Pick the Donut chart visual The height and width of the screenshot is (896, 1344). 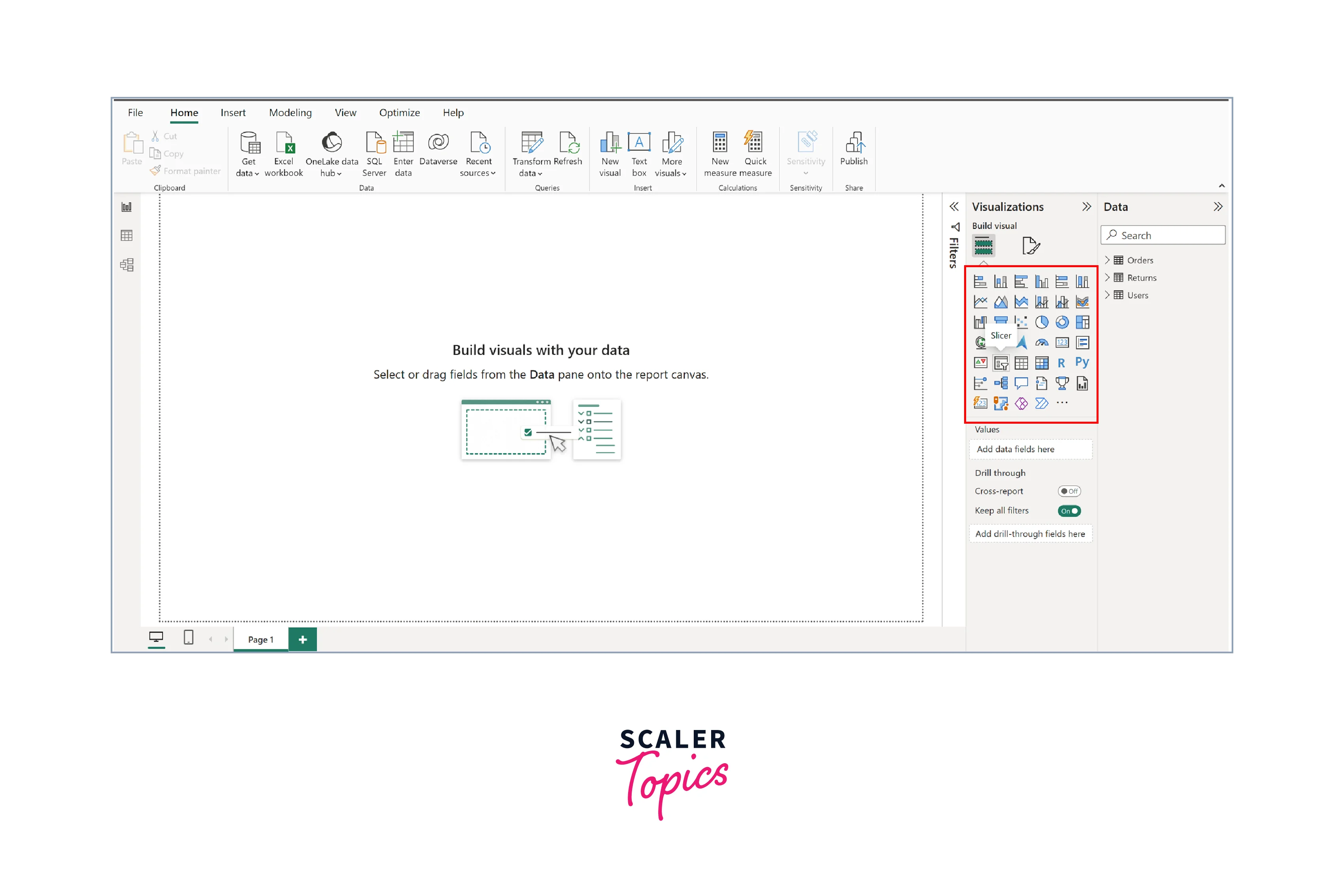(x=1062, y=322)
